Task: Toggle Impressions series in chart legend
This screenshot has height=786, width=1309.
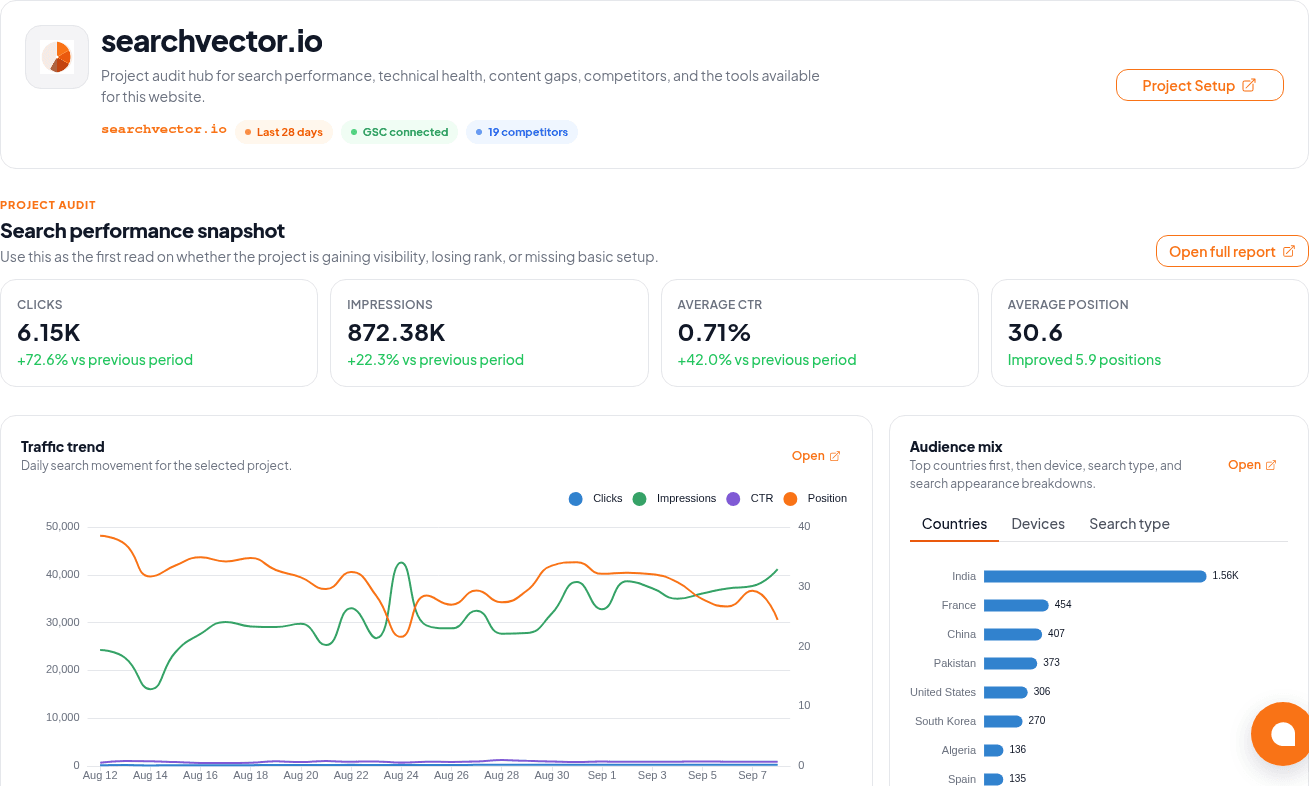Action: pos(674,498)
